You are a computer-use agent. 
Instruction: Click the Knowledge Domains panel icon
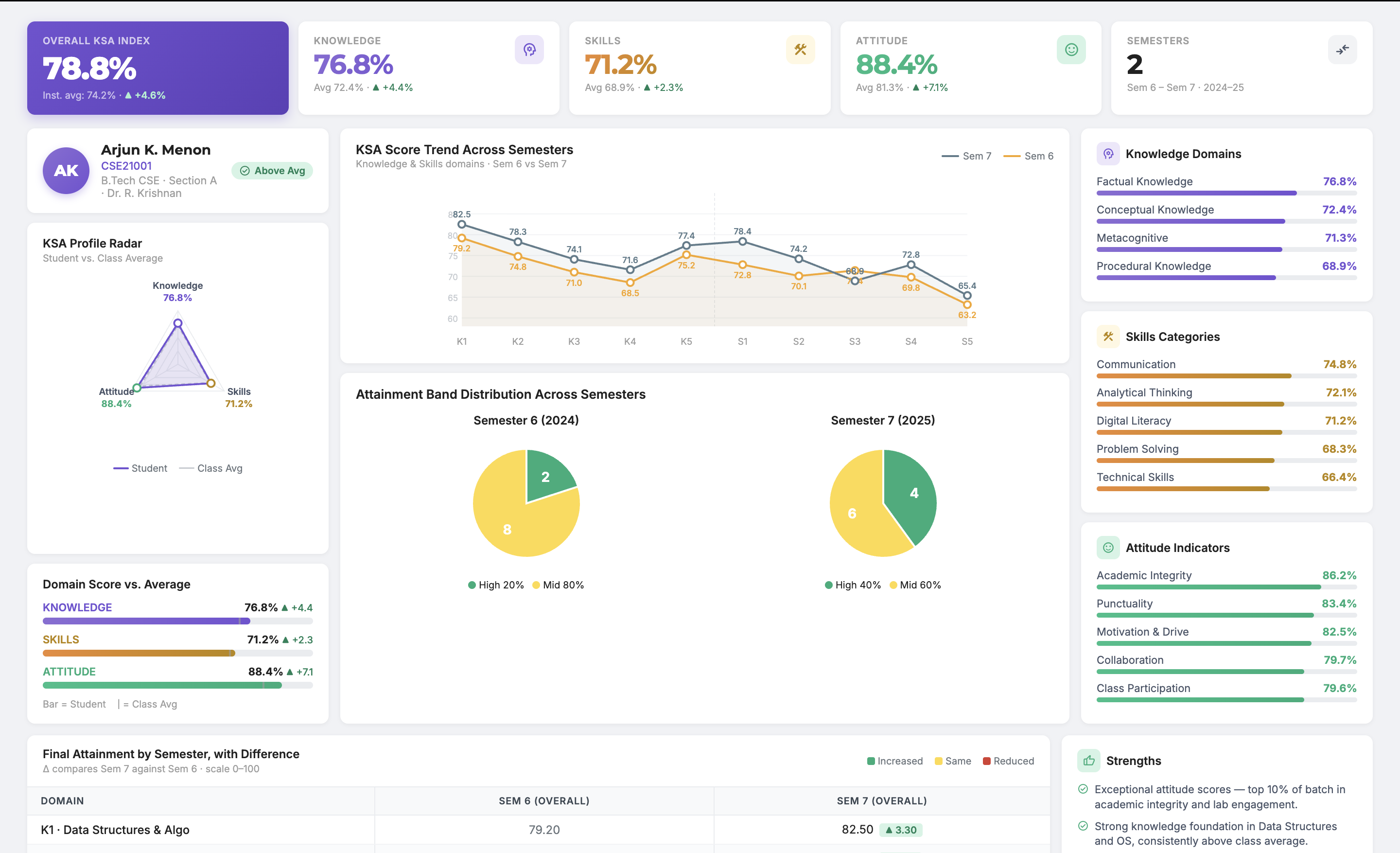1107,154
